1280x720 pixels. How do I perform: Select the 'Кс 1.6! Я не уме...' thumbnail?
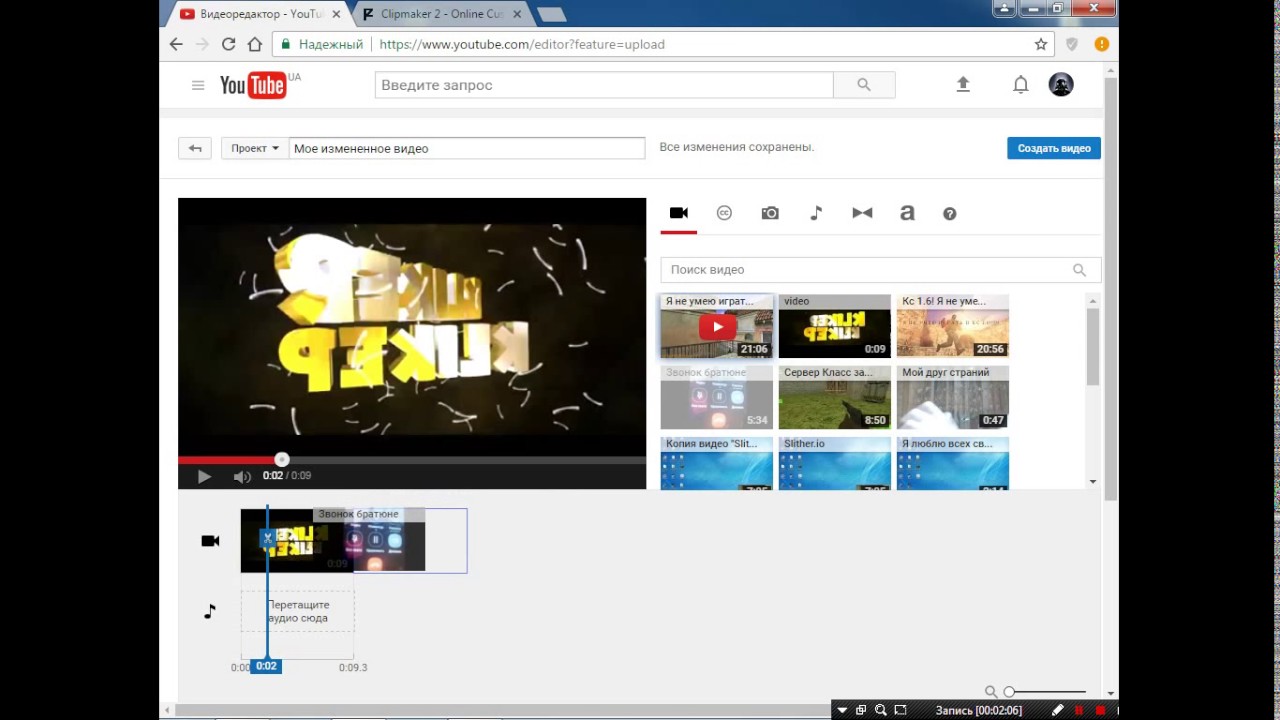tap(953, 326)
